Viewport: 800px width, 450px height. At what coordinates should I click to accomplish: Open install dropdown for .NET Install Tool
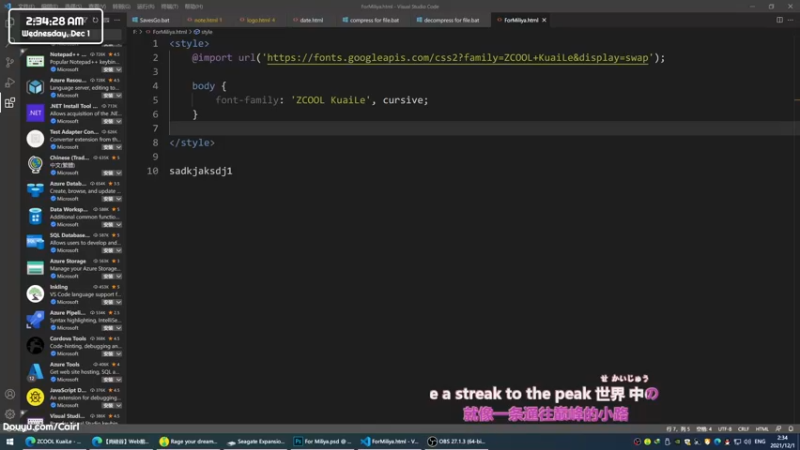[118, 121]
